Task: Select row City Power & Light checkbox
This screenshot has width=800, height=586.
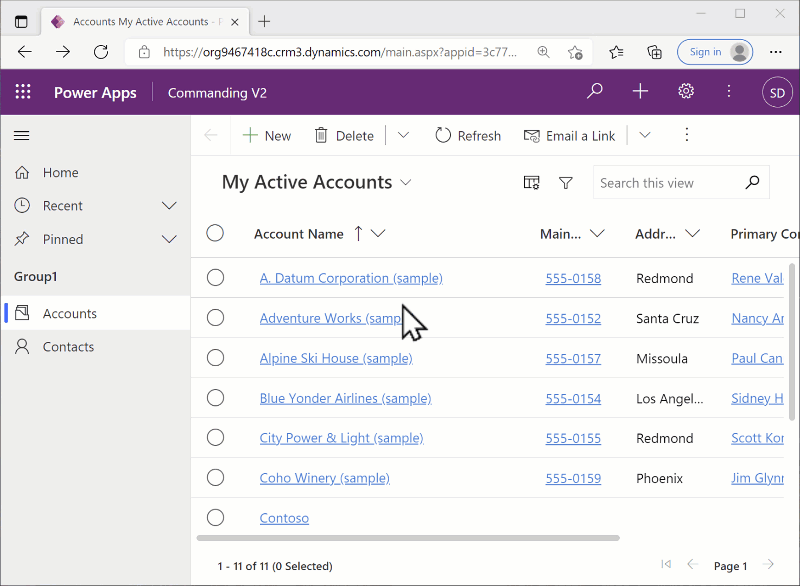Action: (x=215, y=438)
